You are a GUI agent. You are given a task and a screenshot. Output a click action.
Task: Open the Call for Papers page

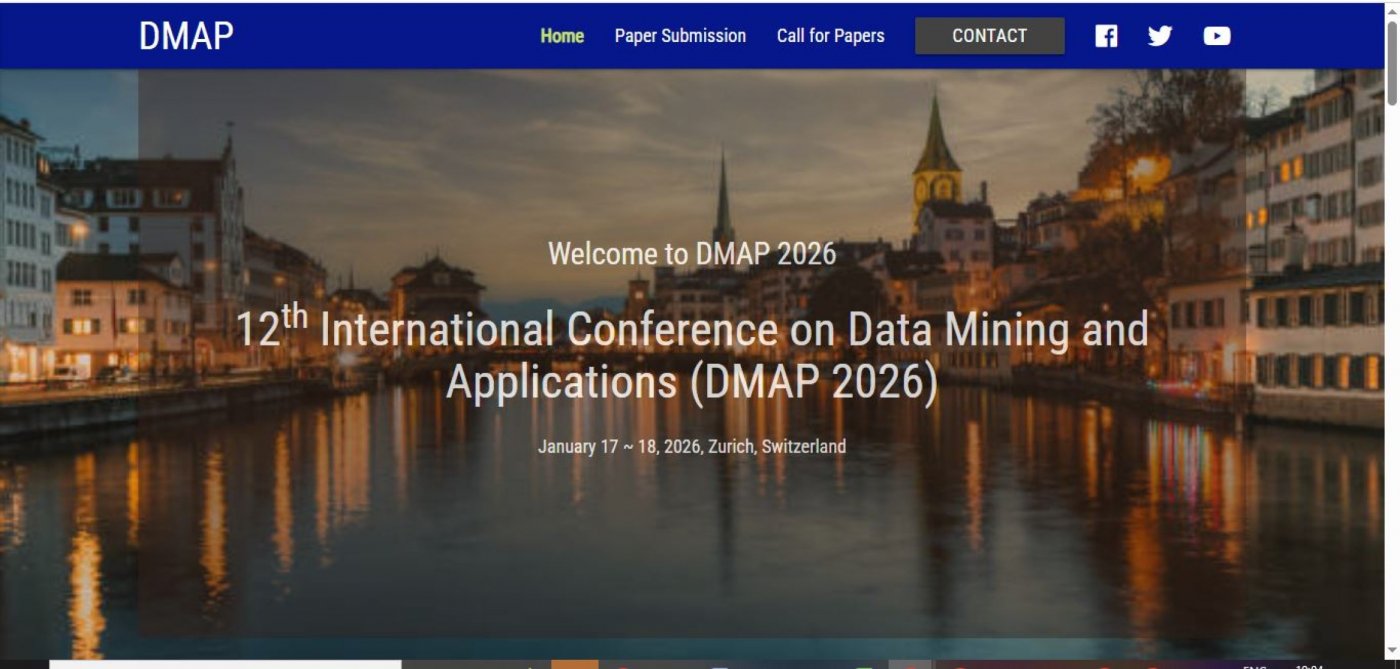(830, 36)
